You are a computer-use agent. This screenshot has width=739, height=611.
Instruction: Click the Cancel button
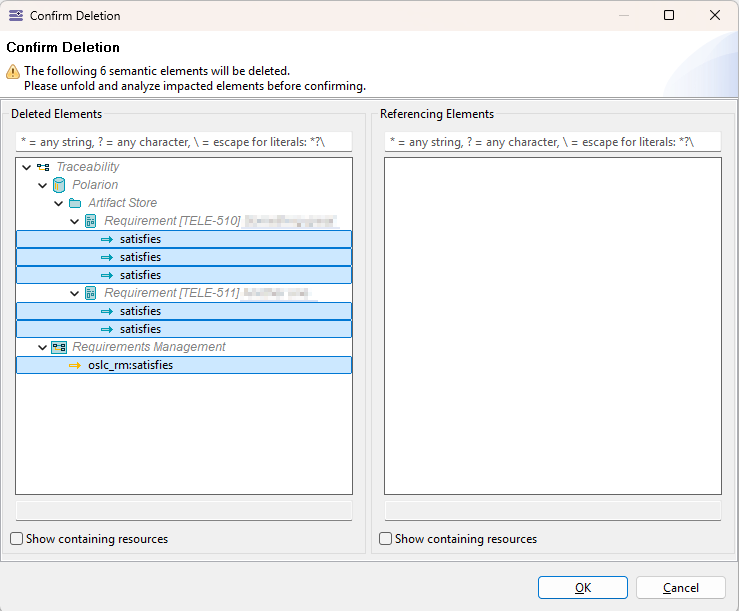click(x=680, y=587)
